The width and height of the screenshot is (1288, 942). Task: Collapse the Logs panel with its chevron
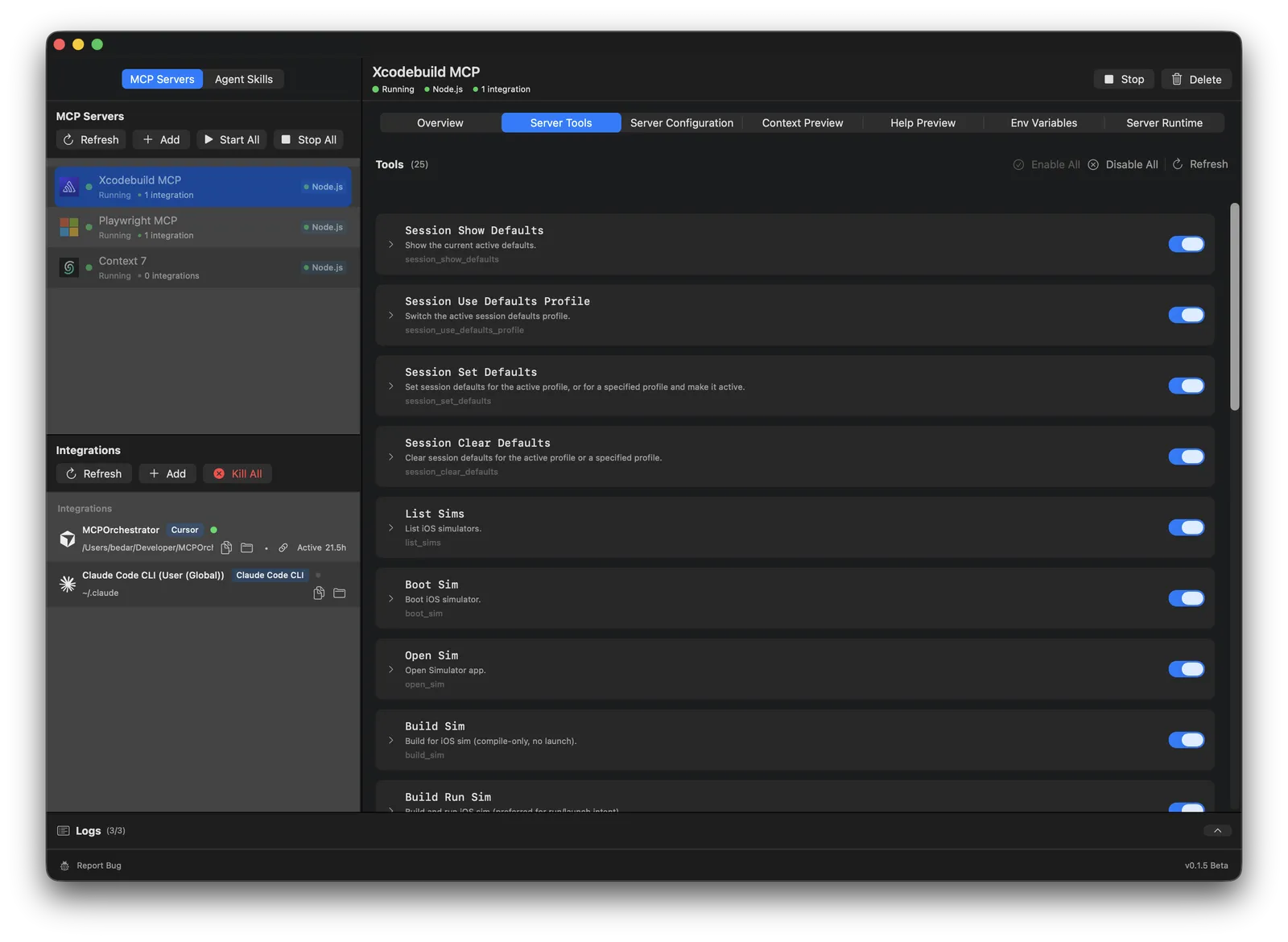(x=1217, y=830)
